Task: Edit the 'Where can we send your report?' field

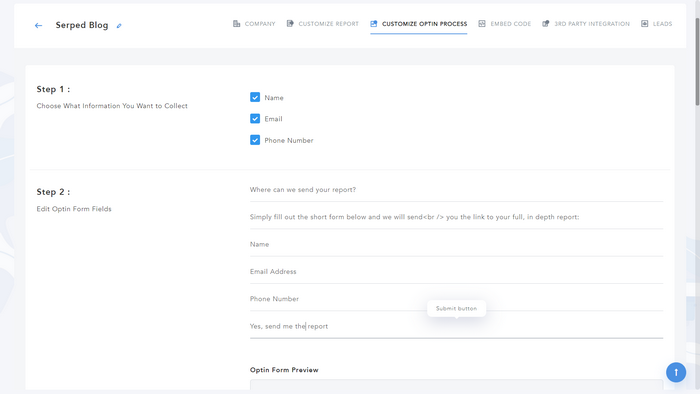Action: [x=456, y=190]
